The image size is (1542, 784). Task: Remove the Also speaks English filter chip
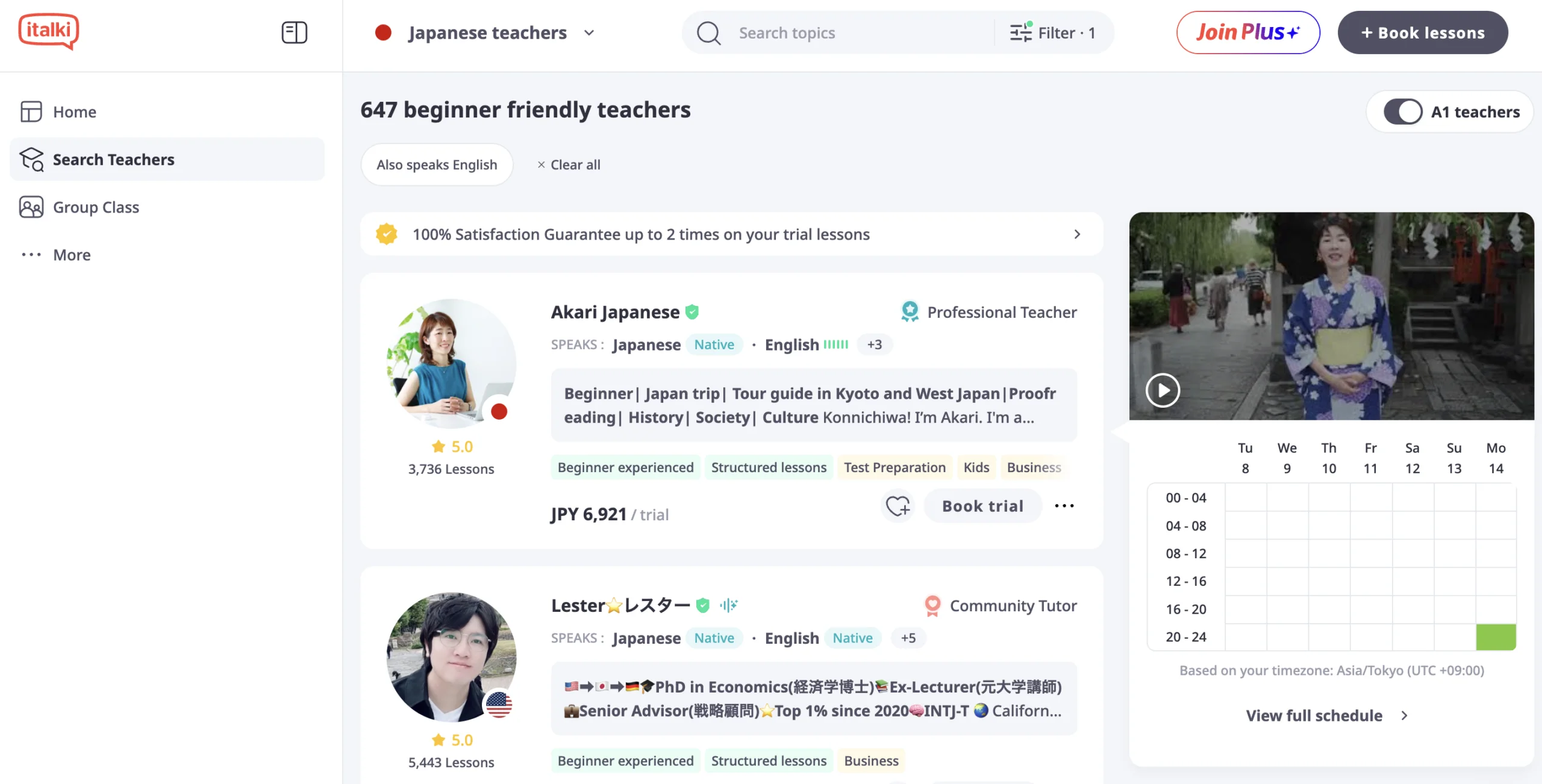tap(437, 164)
